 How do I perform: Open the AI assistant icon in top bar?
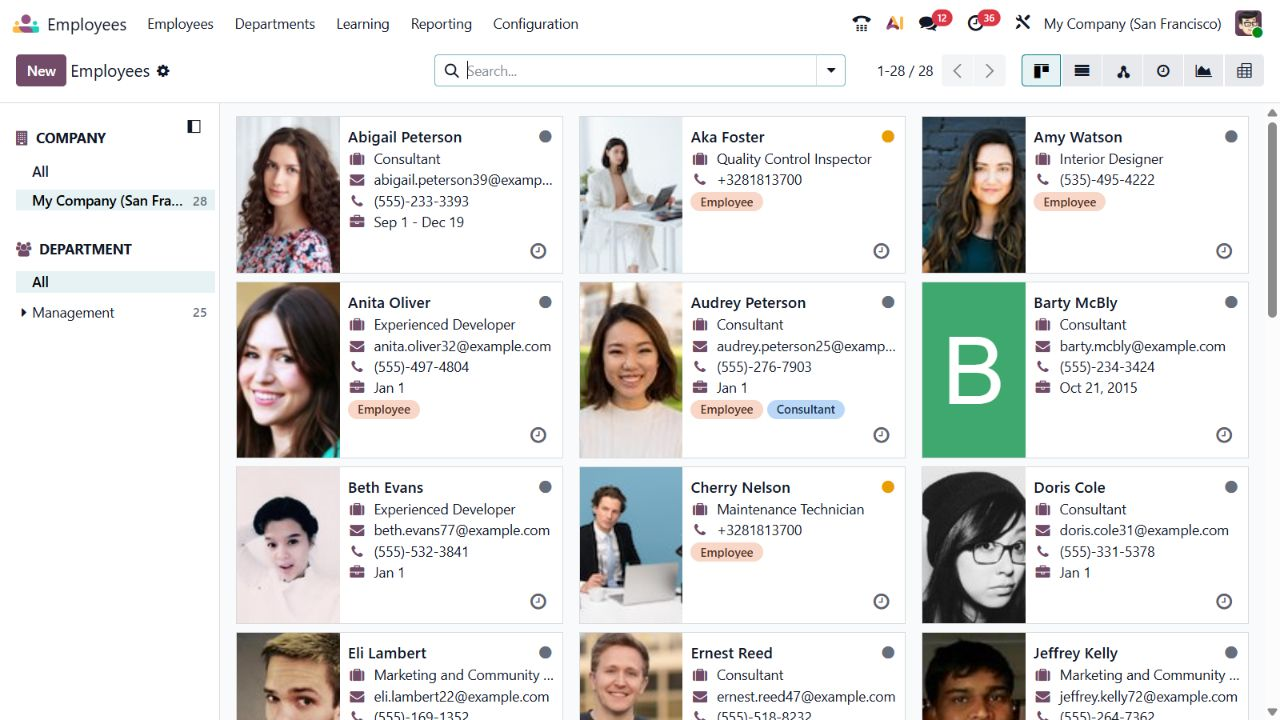tap(895, 23)
